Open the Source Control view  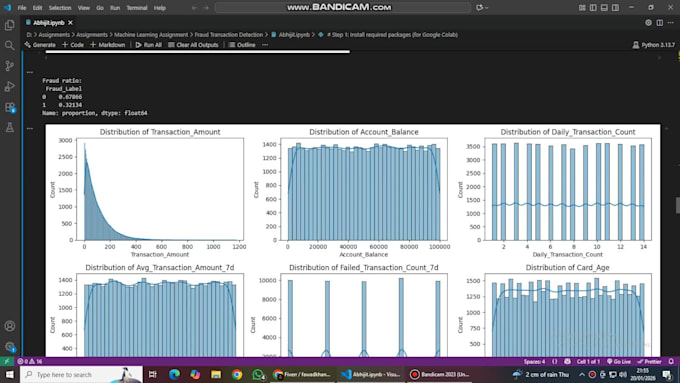[x=10, y=66]
